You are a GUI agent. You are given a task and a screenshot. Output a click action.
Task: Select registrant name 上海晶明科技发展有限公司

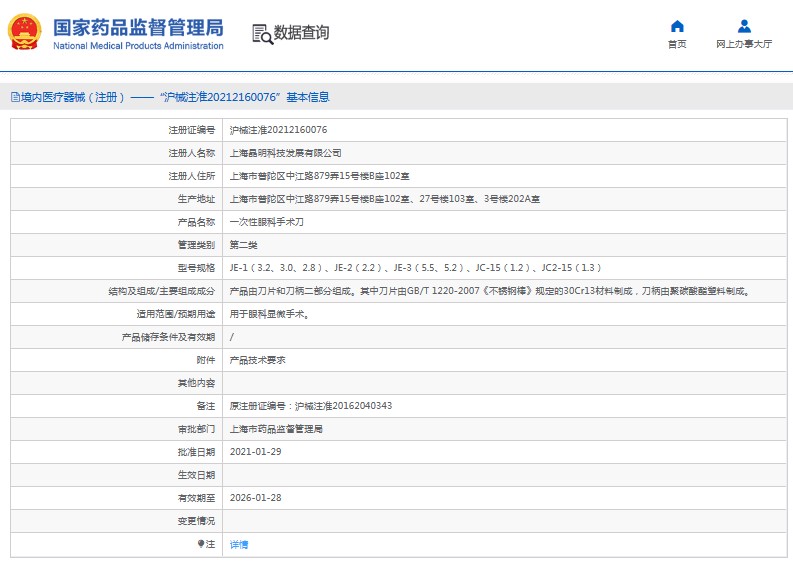pyautogui.click(x=285, y=153)
